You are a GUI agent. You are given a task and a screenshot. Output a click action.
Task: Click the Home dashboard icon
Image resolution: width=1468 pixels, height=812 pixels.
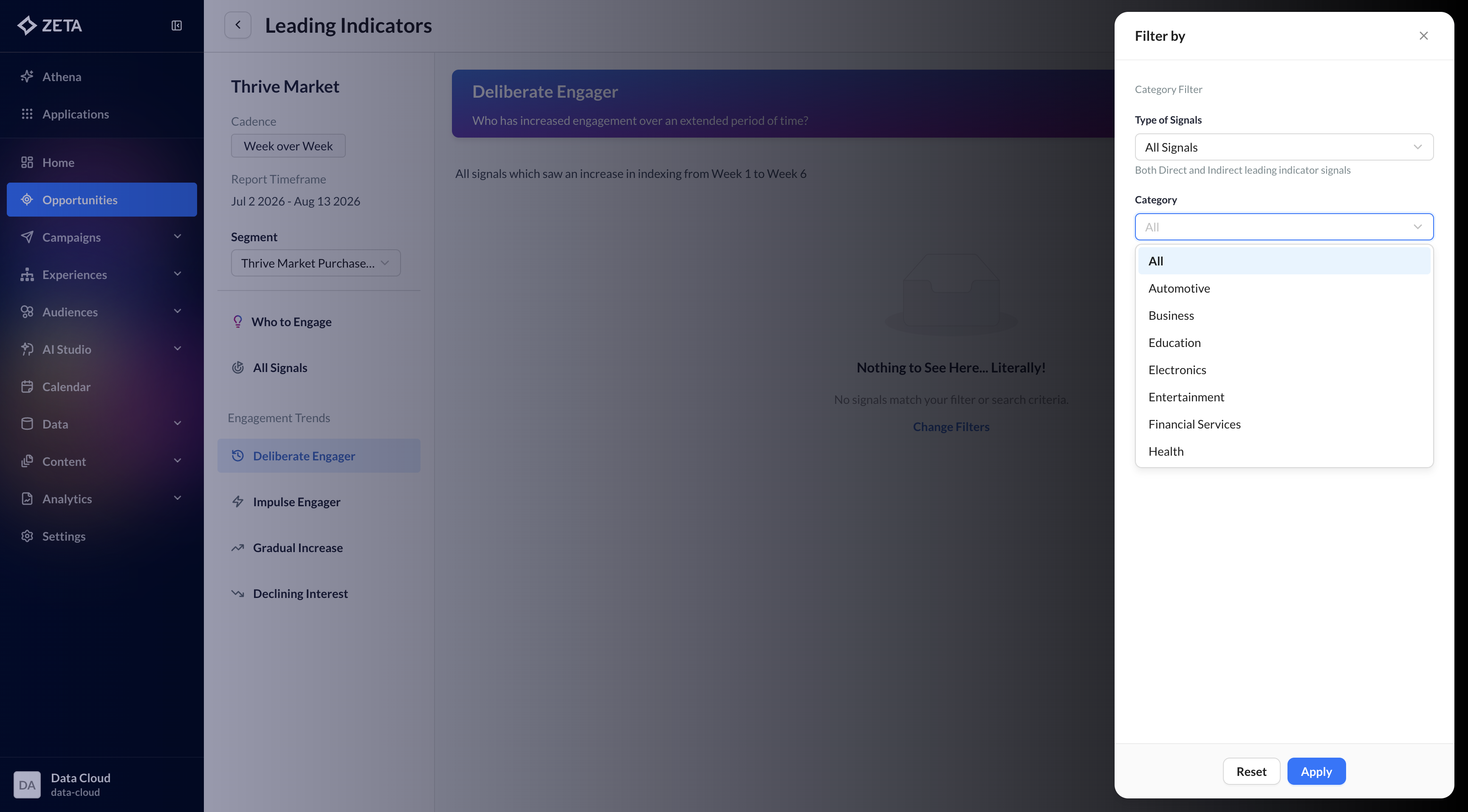(27, 162)
